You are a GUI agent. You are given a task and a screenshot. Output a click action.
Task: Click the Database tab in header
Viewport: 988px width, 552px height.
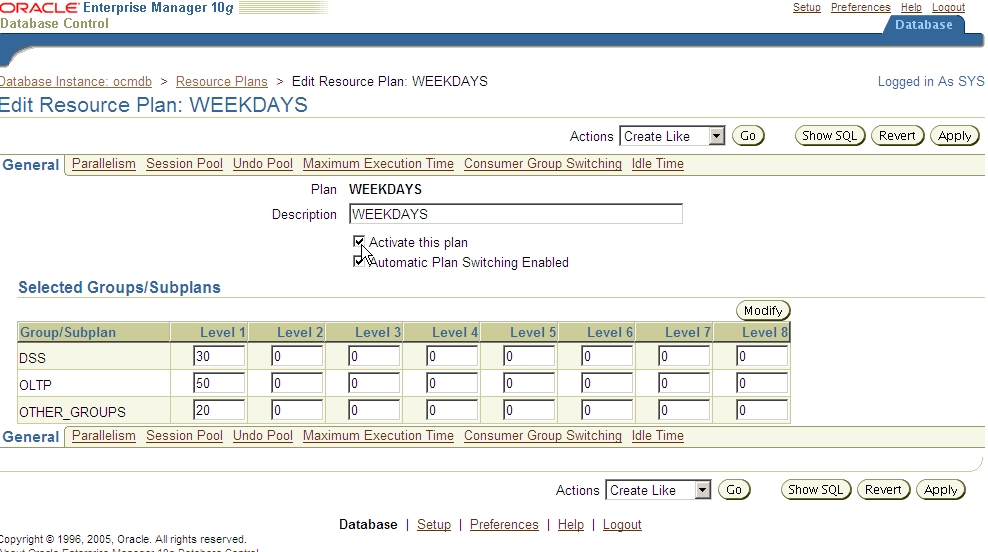click(x=924, y=25)
